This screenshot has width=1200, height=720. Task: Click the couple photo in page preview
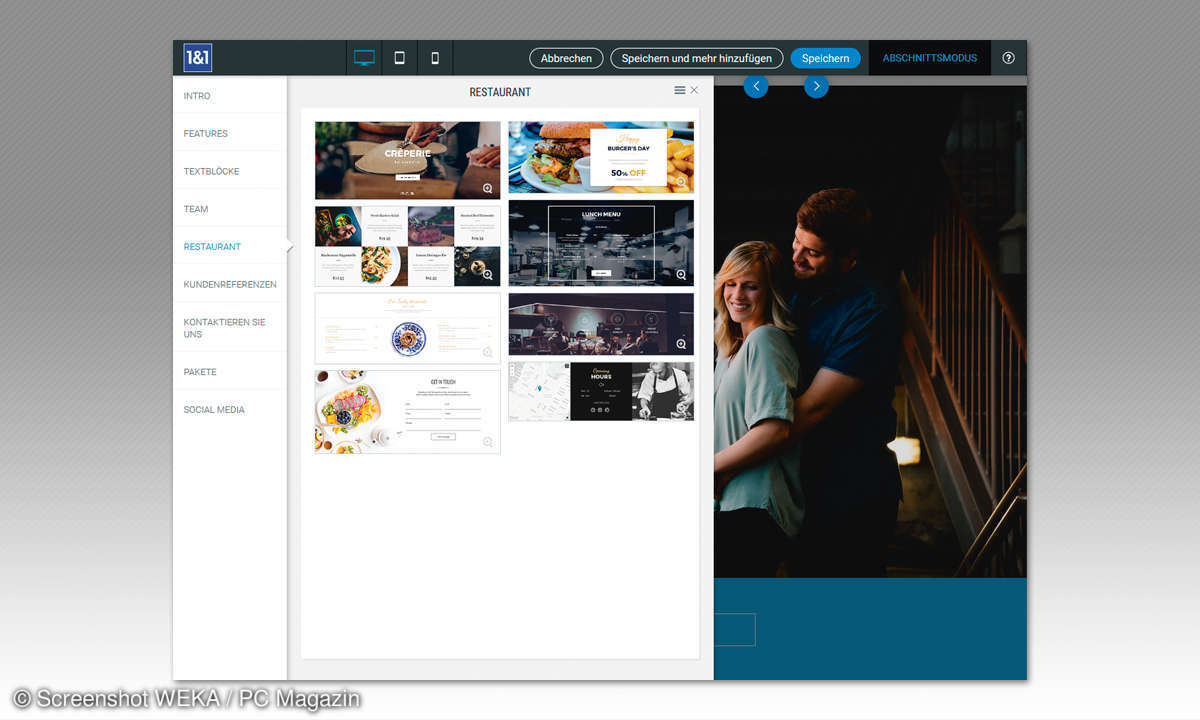point(870,332)
